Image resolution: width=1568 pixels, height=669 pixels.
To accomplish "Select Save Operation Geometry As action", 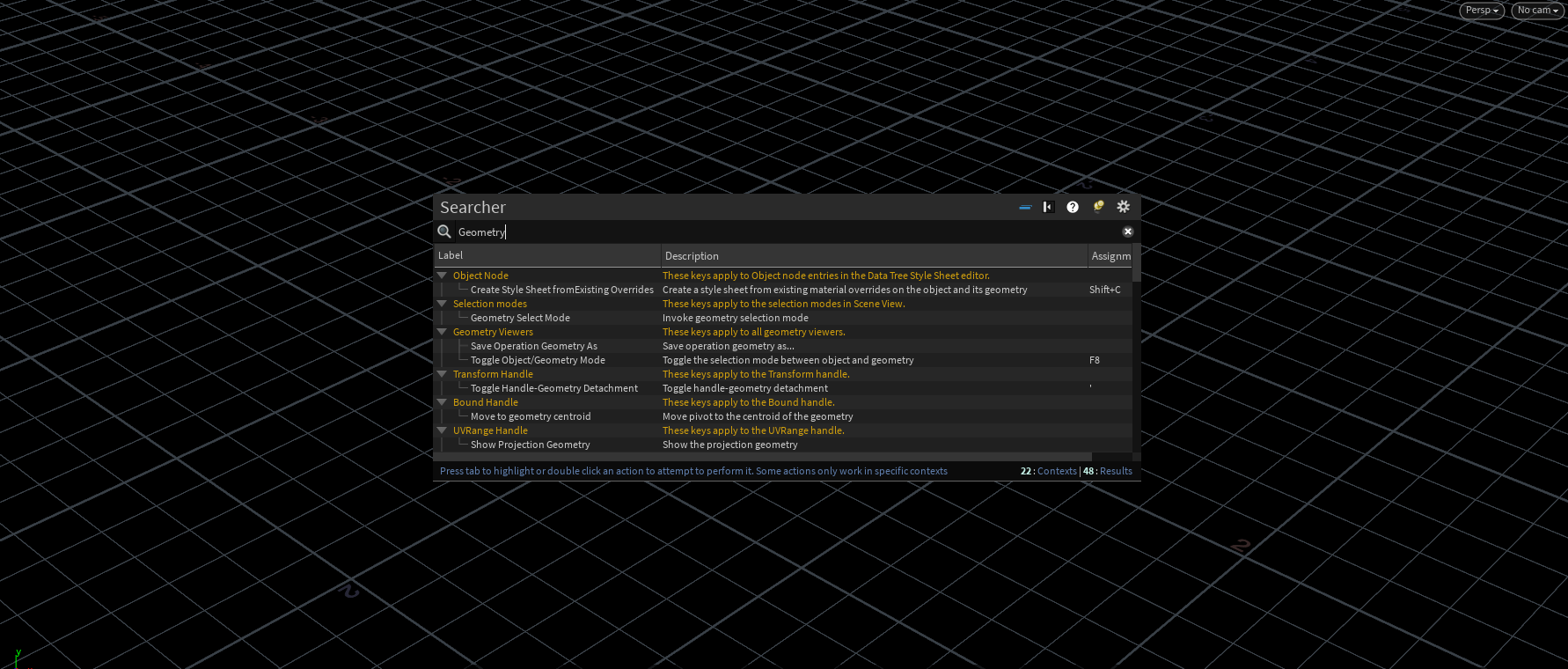I will coord(534,346).
